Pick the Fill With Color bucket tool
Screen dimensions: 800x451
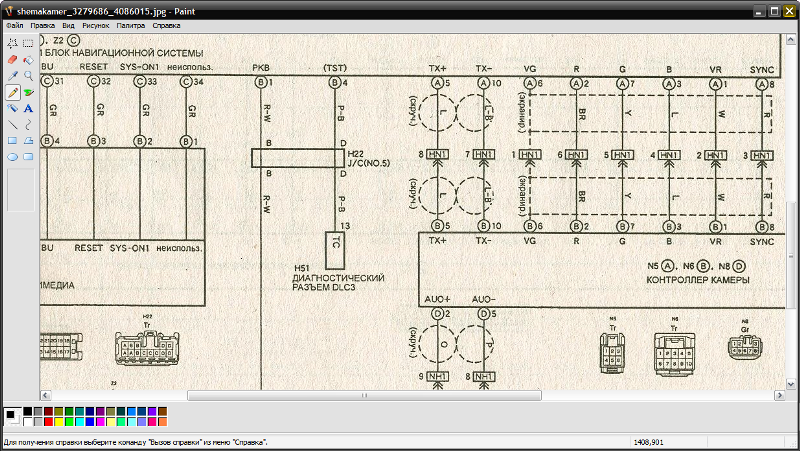[x=28, y=59]
